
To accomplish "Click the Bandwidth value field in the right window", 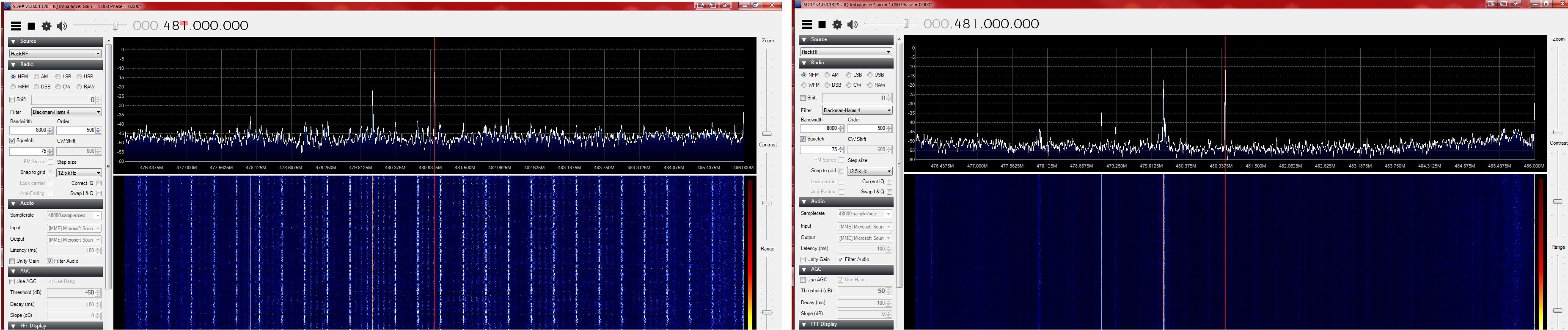I will 819,129.
